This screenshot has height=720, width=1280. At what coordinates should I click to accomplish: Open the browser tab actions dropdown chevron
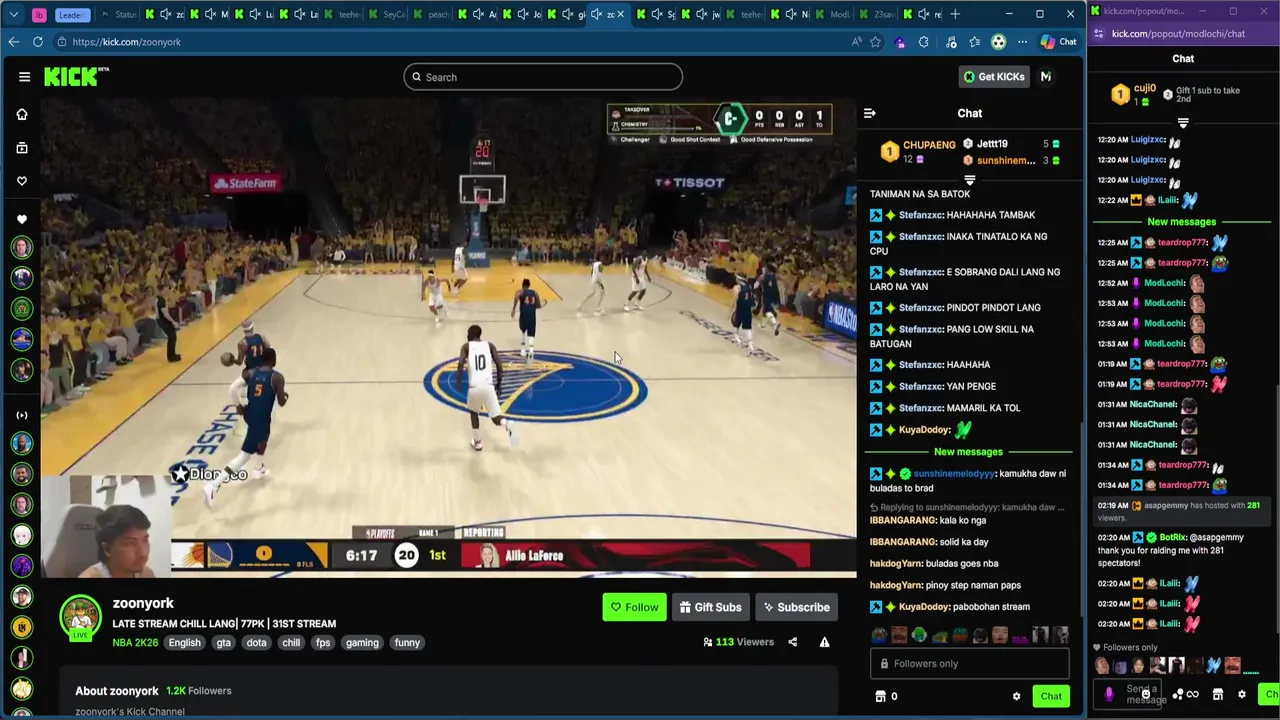click(x=14, y=14)
